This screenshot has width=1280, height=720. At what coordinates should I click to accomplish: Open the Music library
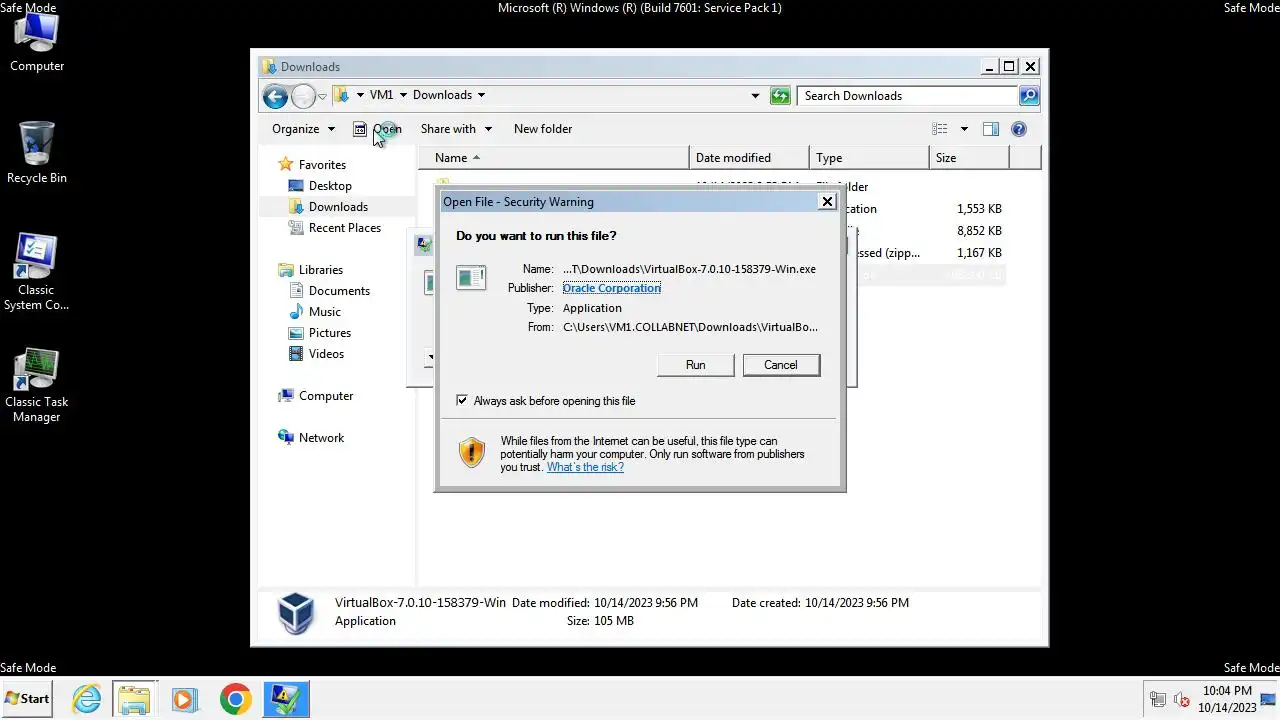(325, 312)
